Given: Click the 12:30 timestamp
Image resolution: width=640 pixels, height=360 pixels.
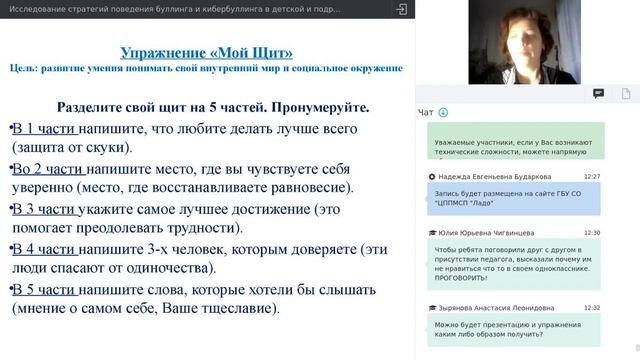Looking at the screenshot, I should [592, 233].
